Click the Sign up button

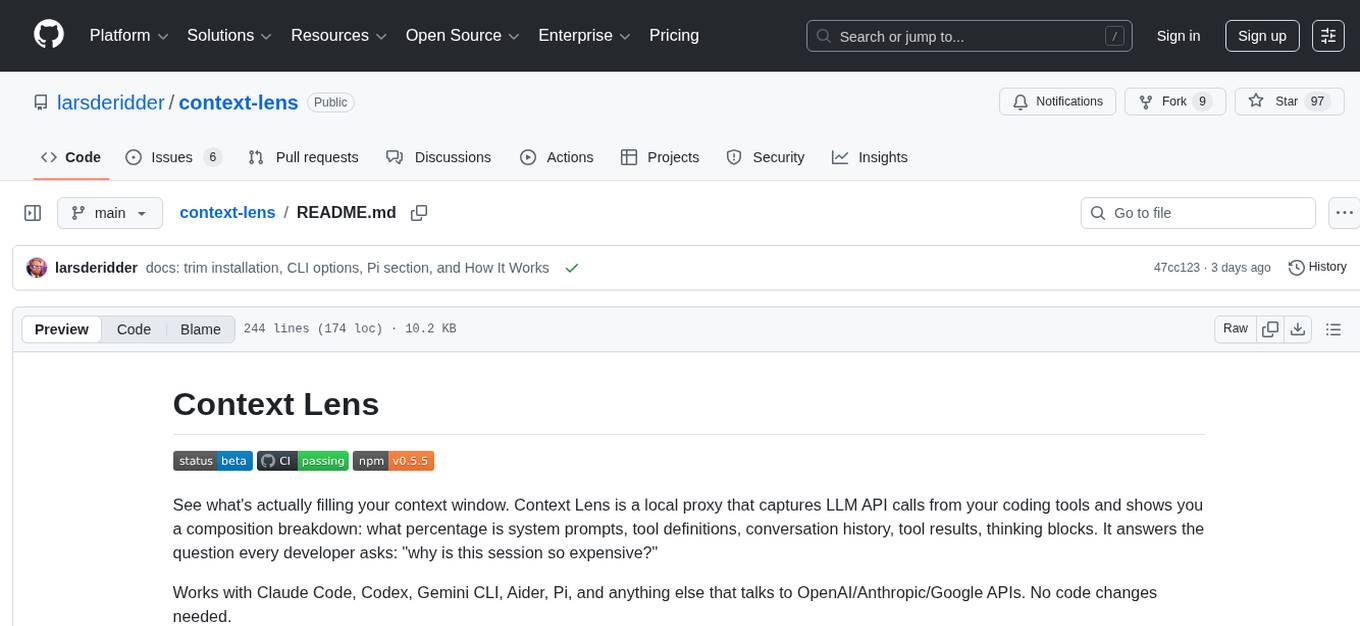(1261, 35)
